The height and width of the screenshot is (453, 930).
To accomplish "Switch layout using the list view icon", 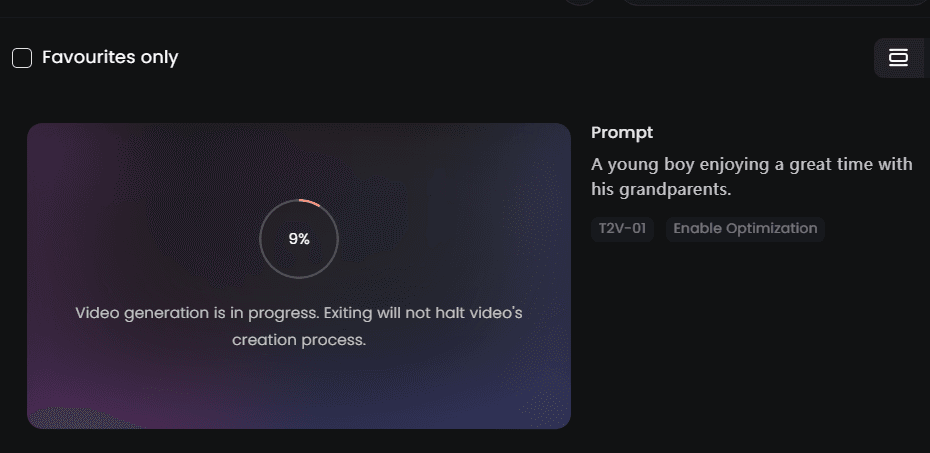I will [898, 58].
